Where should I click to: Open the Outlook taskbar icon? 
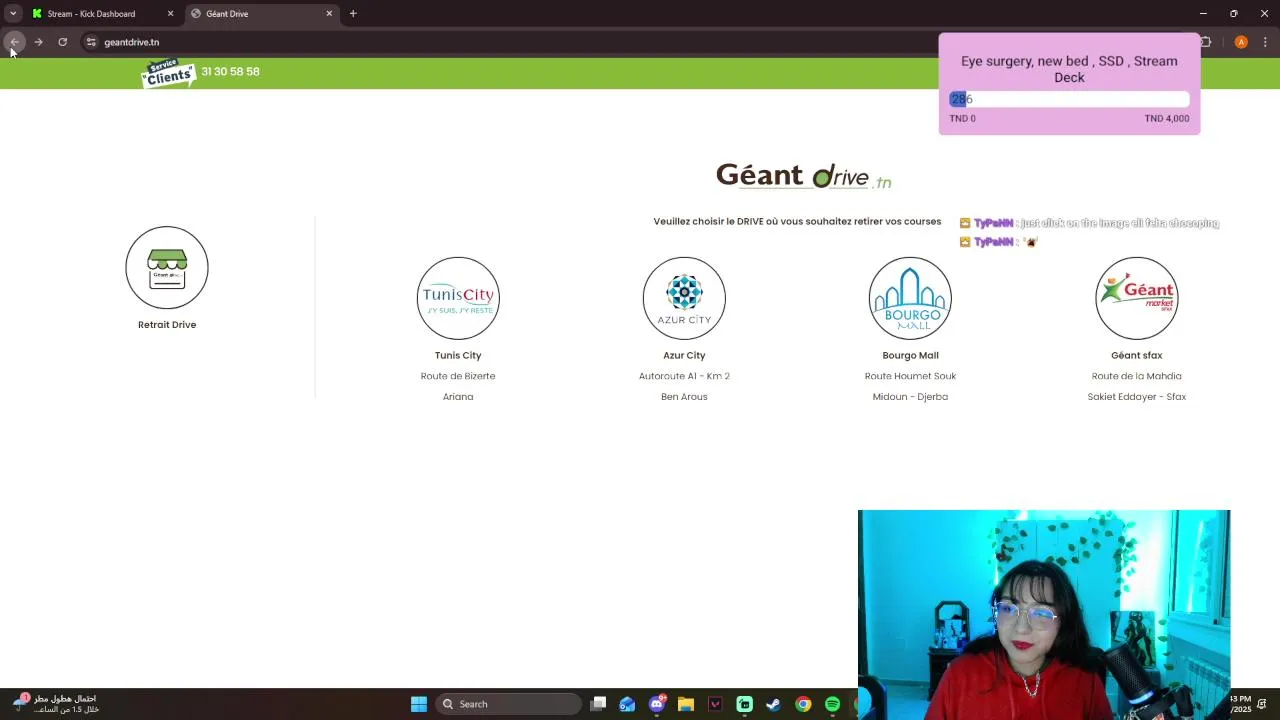click(x=627, y=704)
